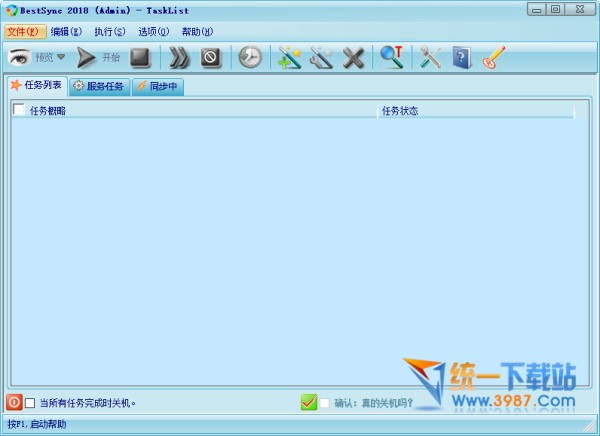
Task: Click the Start (开始) play icon
Action: (87, 58)
